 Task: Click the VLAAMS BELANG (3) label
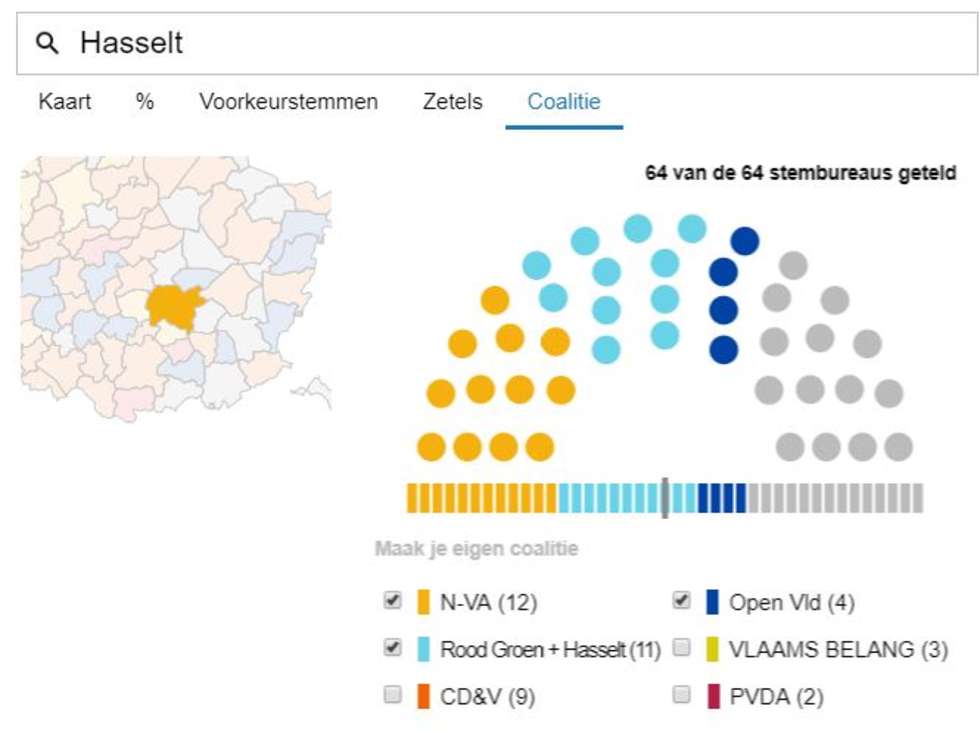coord(839,650)
